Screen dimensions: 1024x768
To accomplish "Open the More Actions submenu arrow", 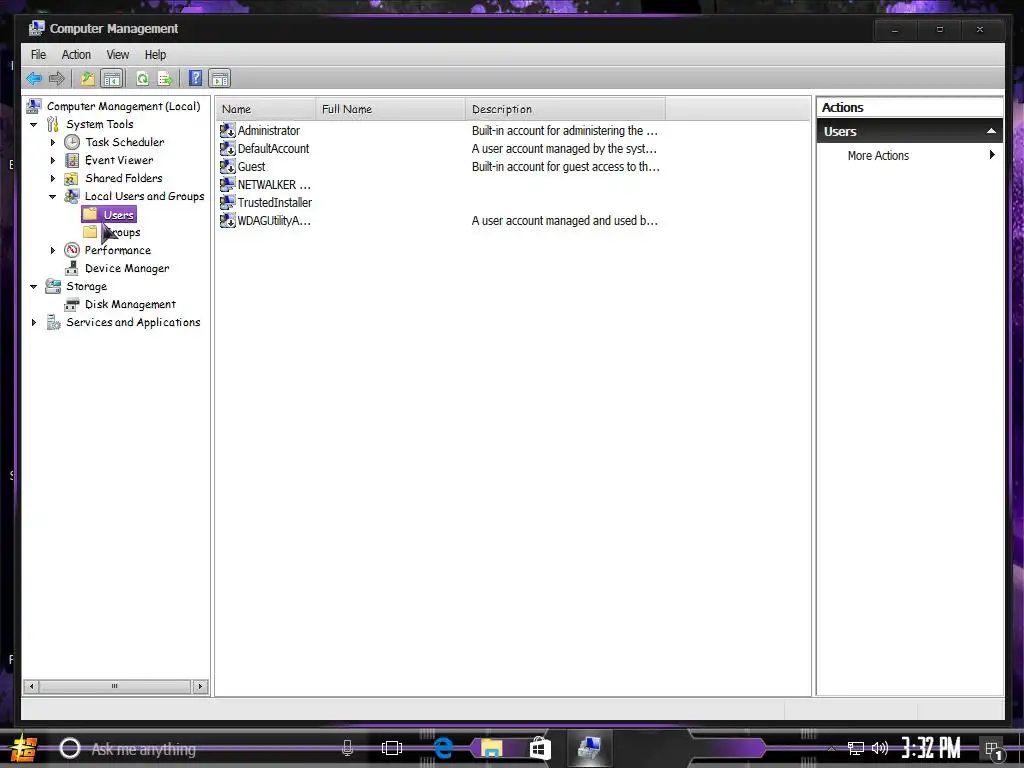I will pos(992,155).
